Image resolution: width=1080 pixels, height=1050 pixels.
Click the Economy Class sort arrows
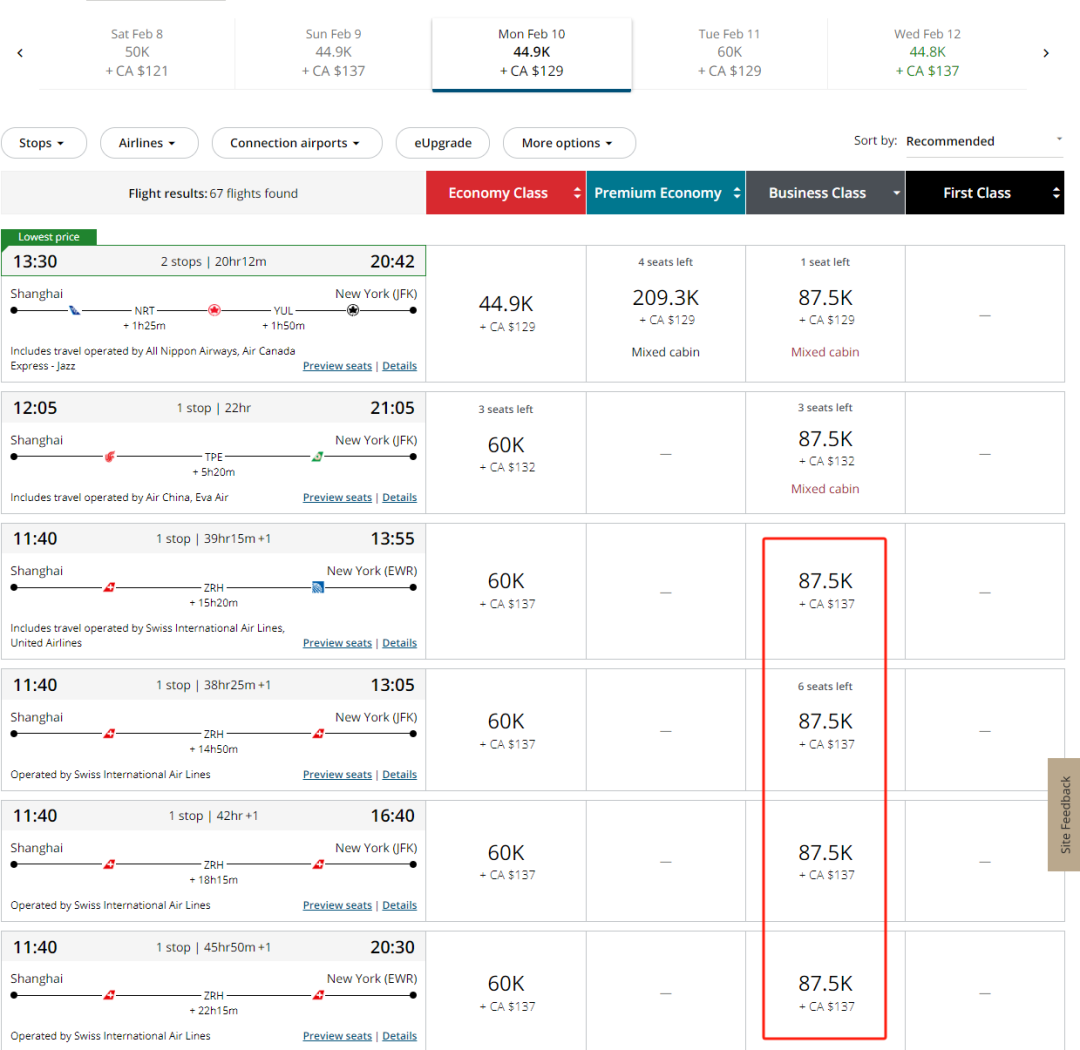click(577, 193)
